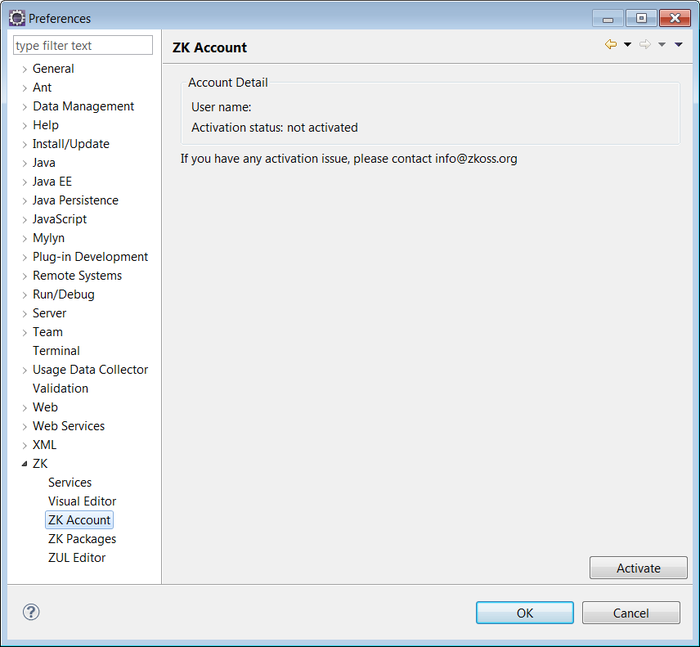This screenshot has width=700, height=647.
Task: Close the Preferences window
Action: [x=675, y=18]
